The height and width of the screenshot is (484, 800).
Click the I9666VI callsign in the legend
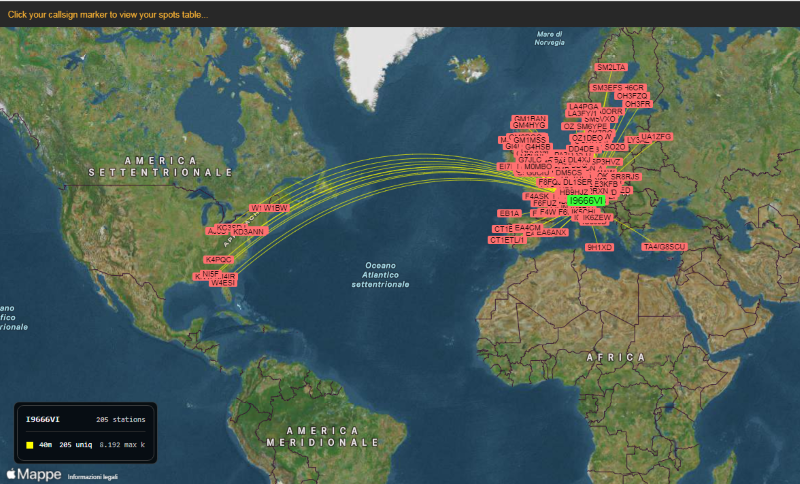click(x=42, y=419)
